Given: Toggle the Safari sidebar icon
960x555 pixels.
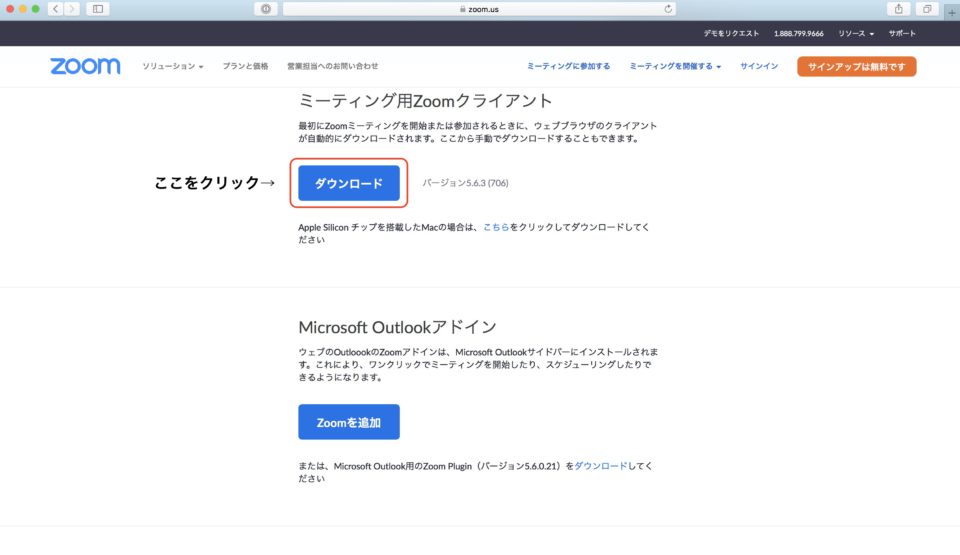Looking at the screenshot, I should [x=98, y=9].
